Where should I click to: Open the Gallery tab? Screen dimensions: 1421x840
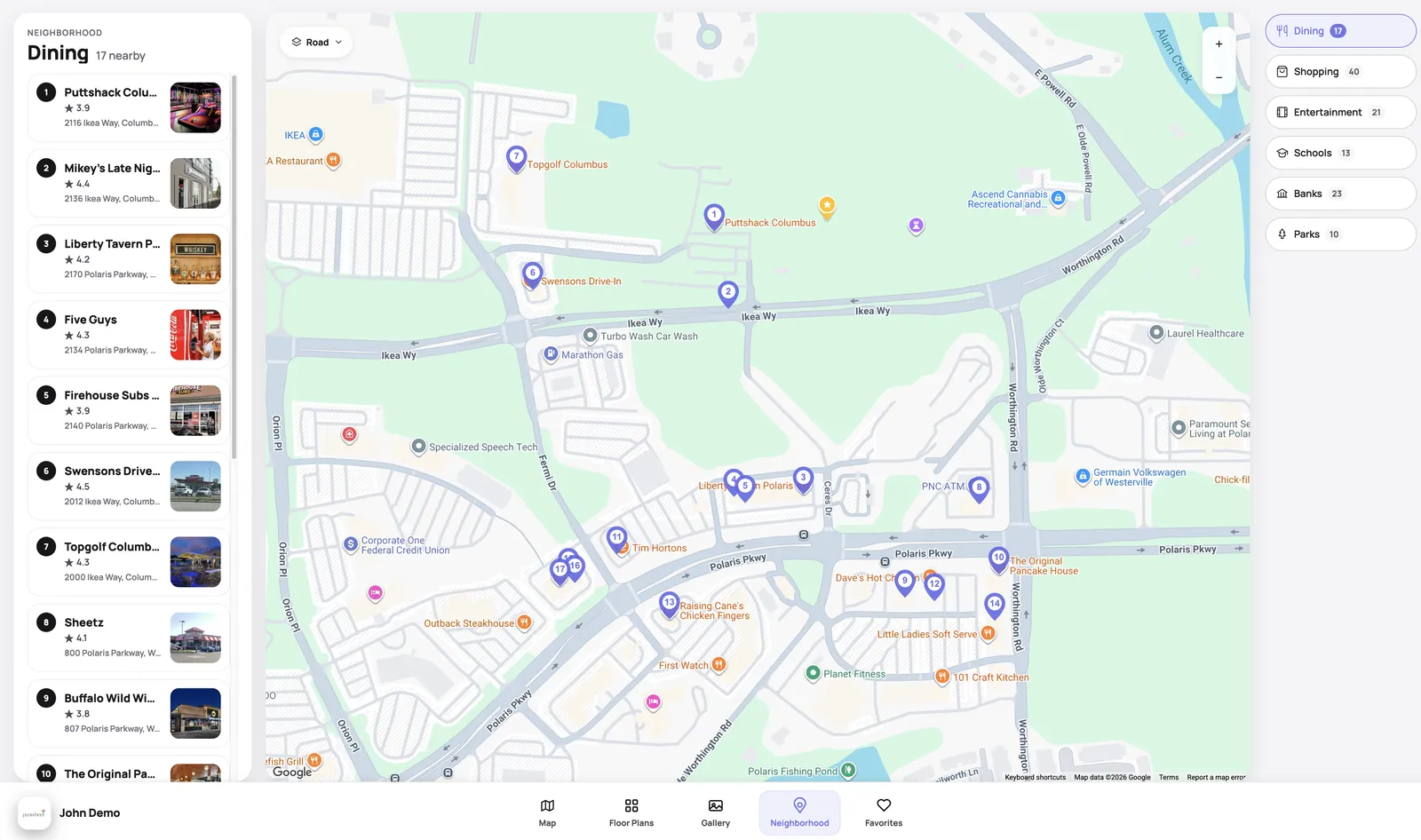point(716,812)
